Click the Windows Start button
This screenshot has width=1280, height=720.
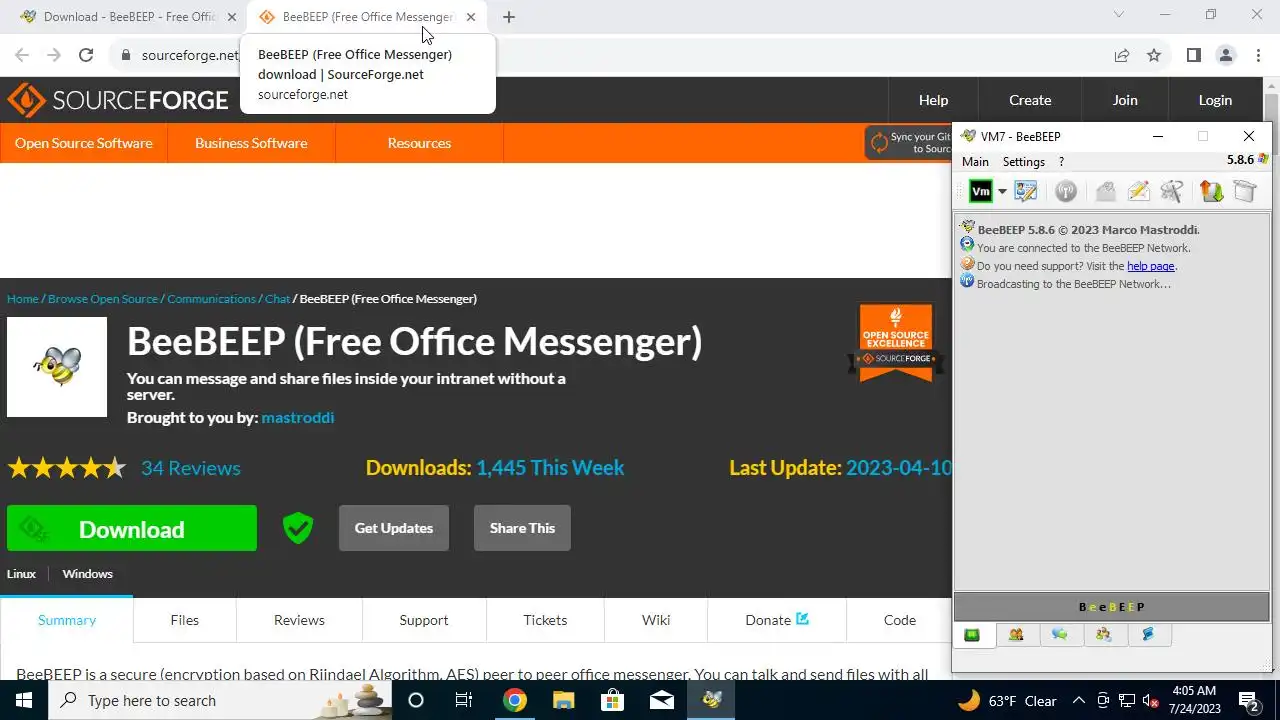pyautogui.click(x=24, y=700)
